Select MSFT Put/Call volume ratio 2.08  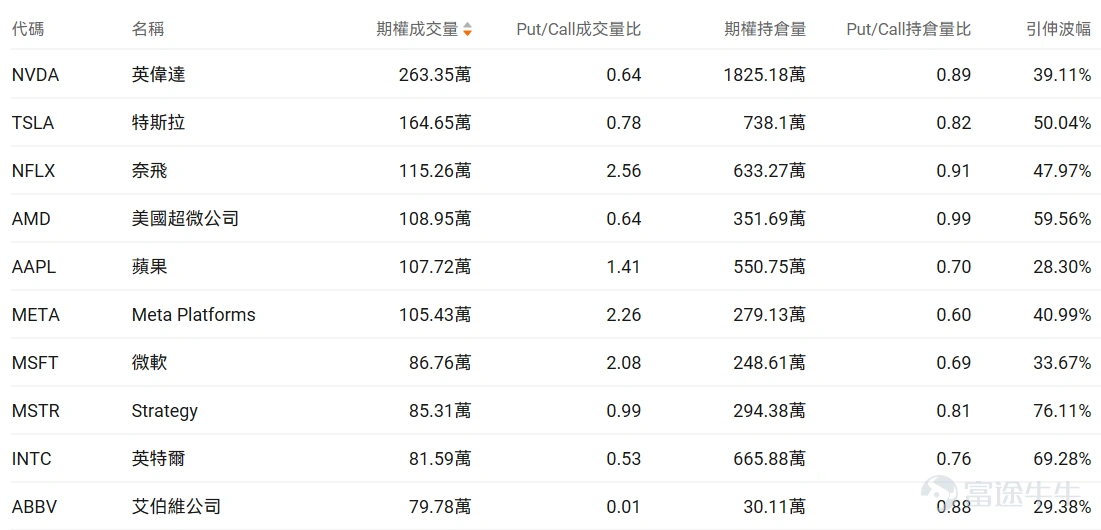click(x=624, y=363)
